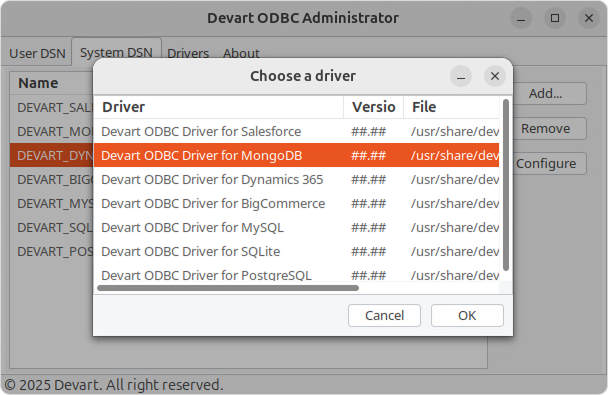The image size is (608, 395).
Task: Minimize the Devart ODBC Administrator window
Action: (x=521, y=18)
